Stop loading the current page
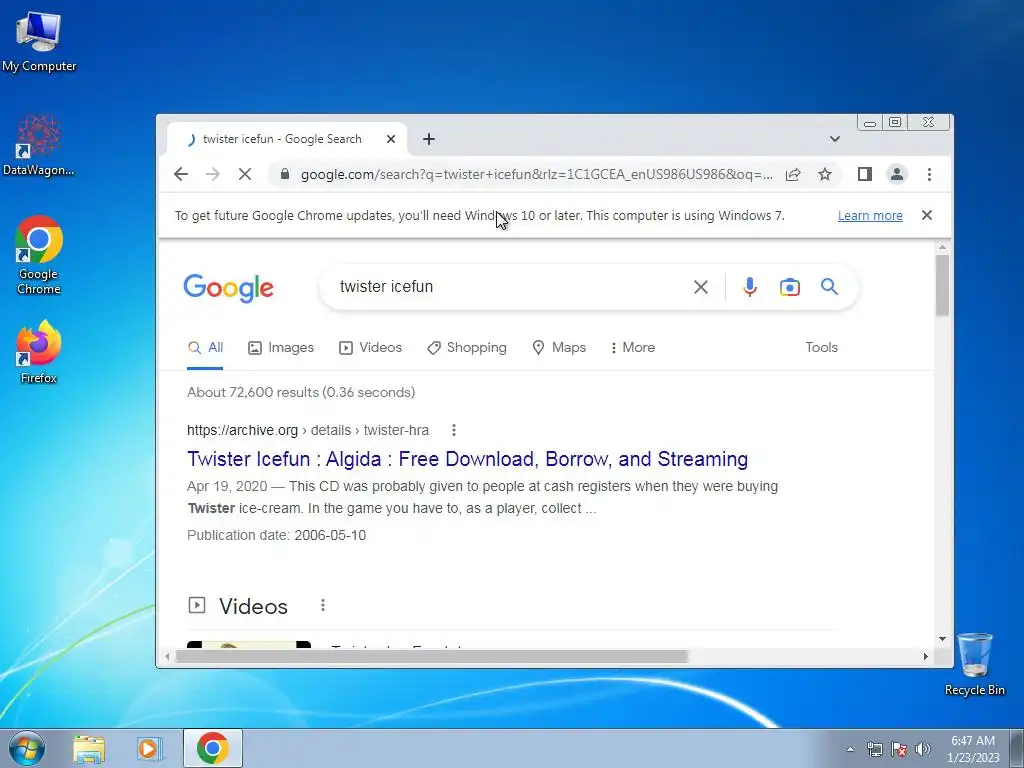This screenshot has width=1024, height=768. pyautogui.click(x=245, y=174)
